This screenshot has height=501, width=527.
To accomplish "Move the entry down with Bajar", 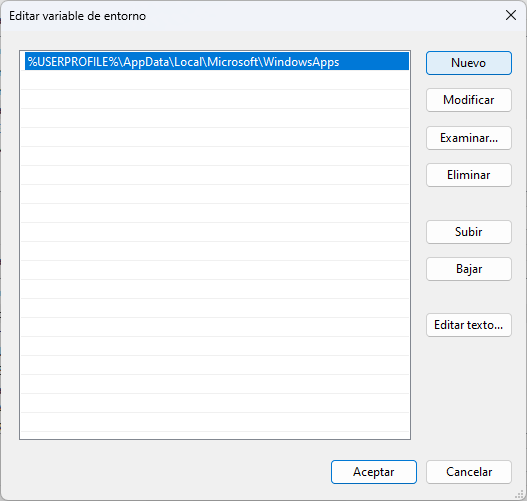I will [469, 269].
